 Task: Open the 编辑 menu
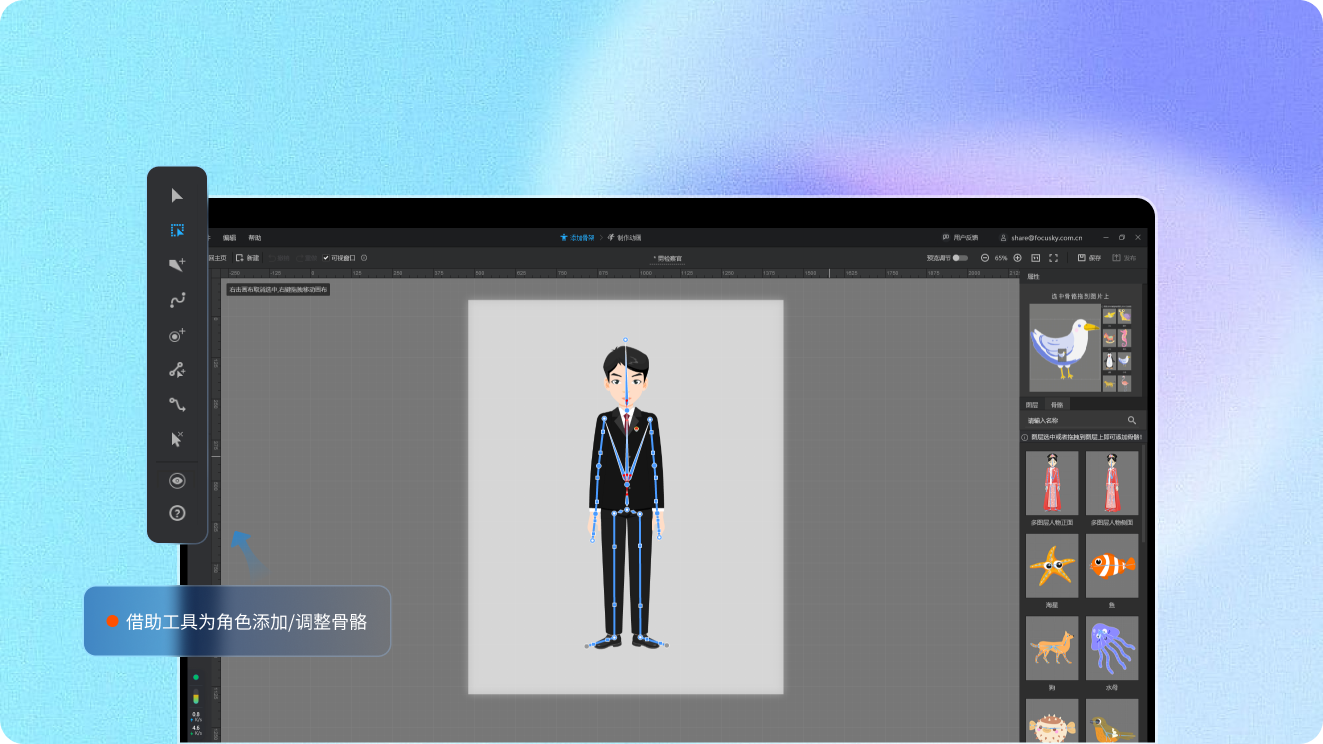(x=230, y=238)
